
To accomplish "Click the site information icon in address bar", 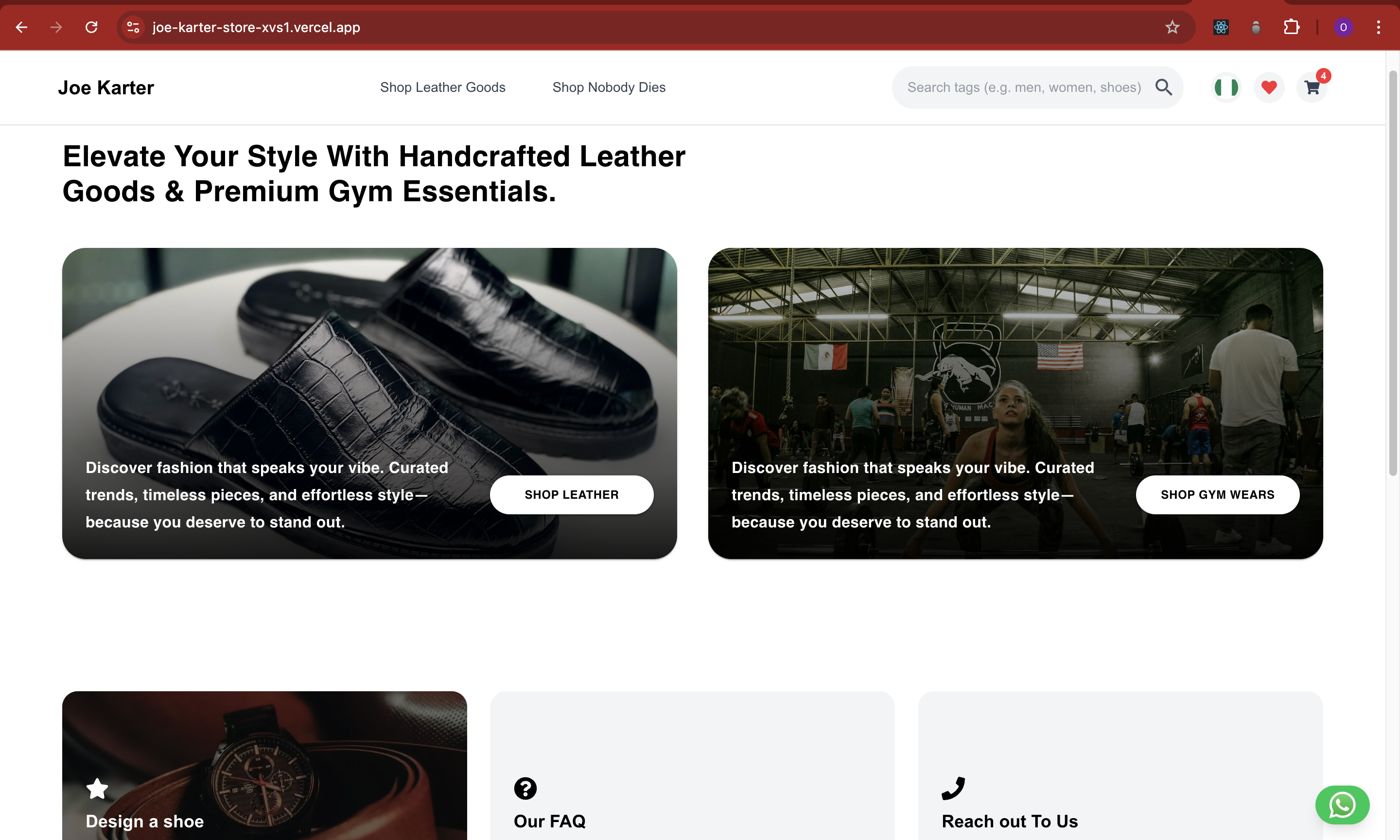I will 133,27.
